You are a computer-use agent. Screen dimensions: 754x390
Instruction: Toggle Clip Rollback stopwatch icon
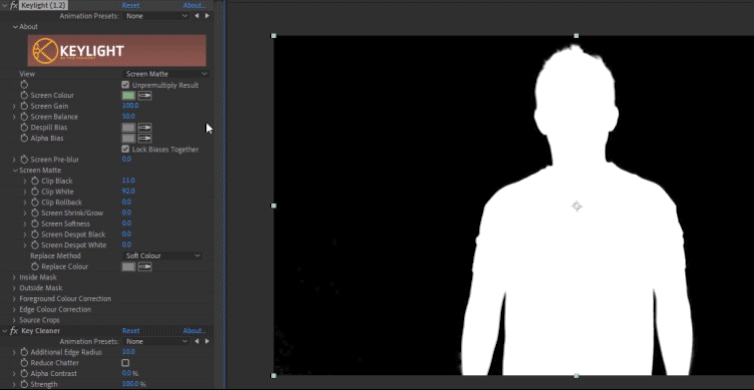(x=35, y=202)
